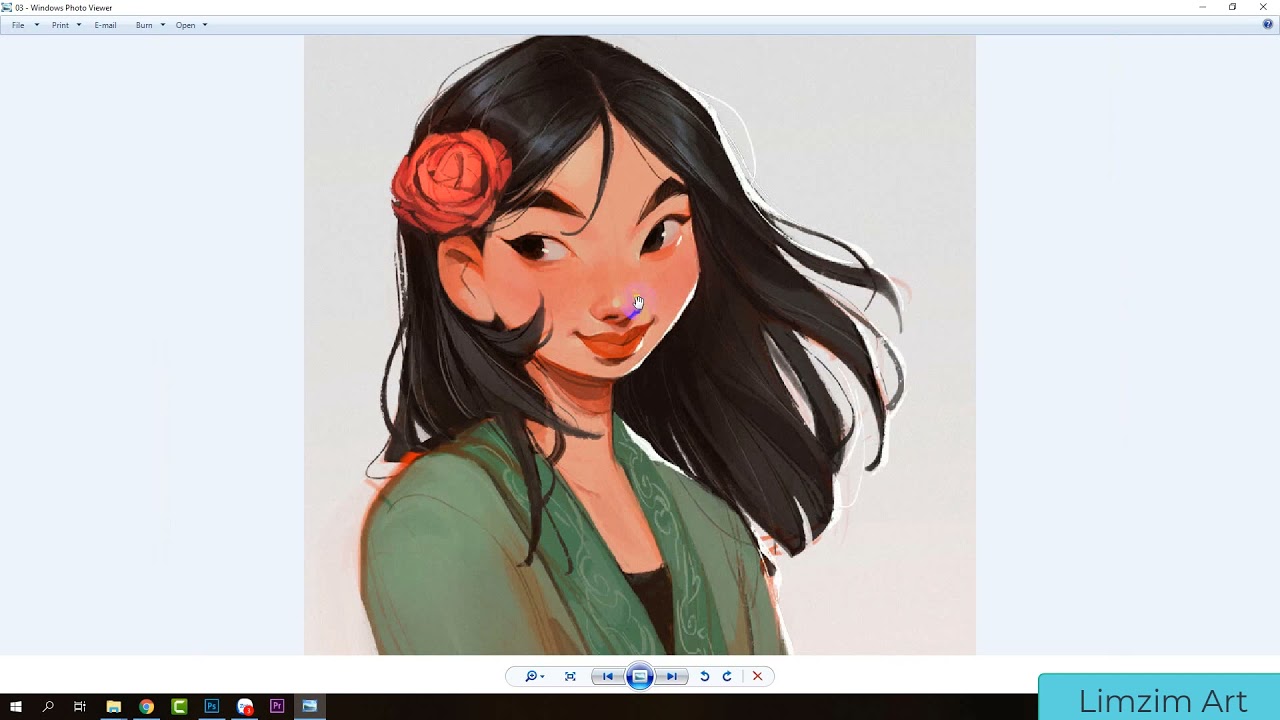Launch Google Chrome from the taskbar

[146, 707]
